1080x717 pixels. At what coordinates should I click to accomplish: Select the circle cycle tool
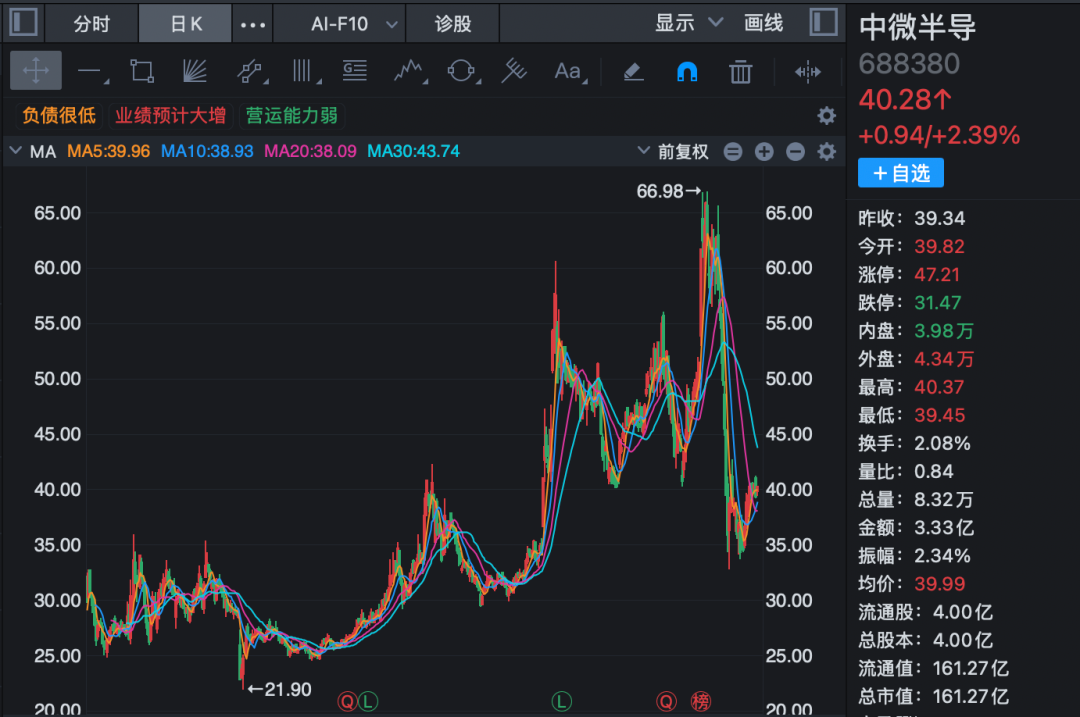[x=463, y=71]
